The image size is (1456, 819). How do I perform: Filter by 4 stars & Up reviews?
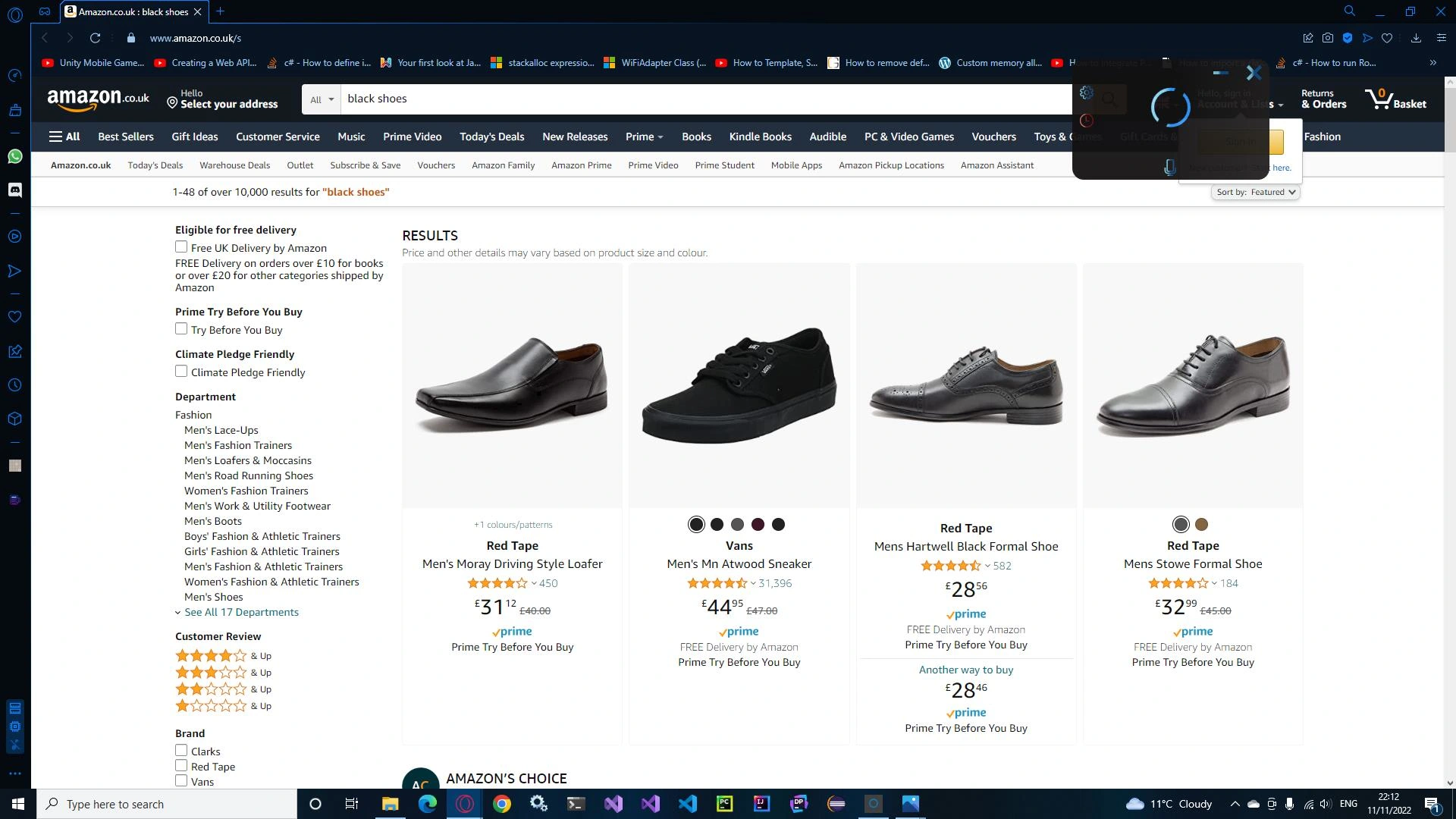coord(223,656)
